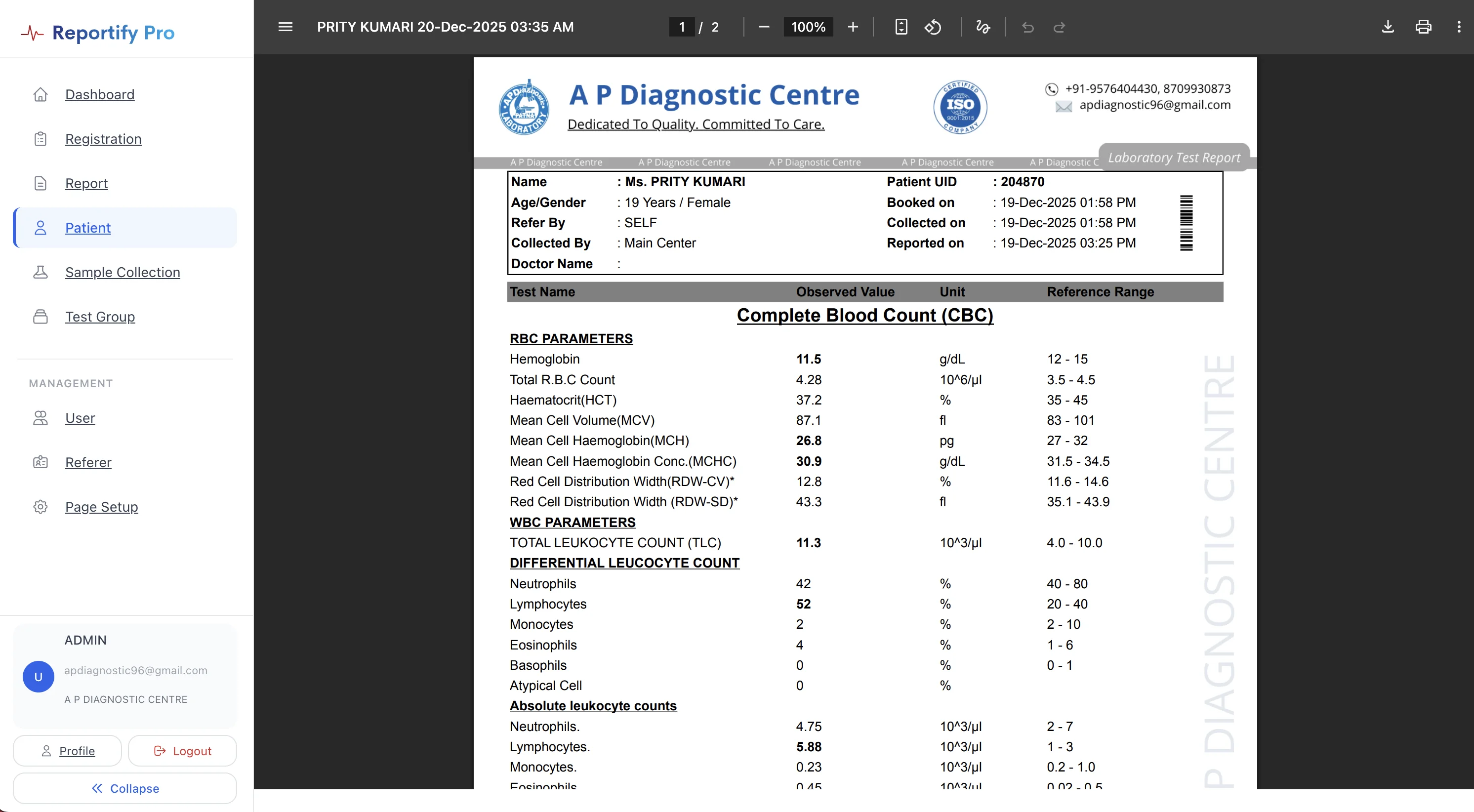
Task: Click the Dashboard home icon
Action: click(x=40, y=94)
